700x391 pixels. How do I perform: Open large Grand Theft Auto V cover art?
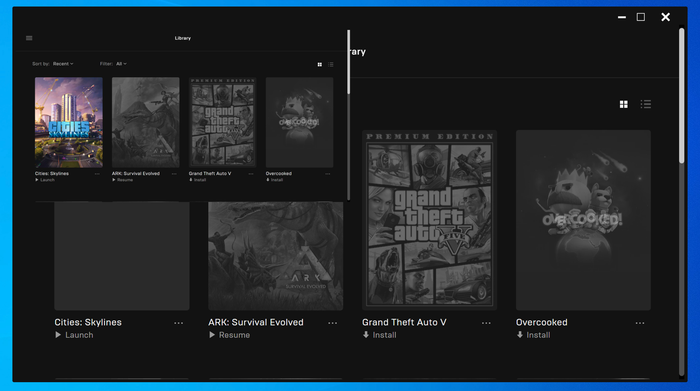(x=429, y=220)
